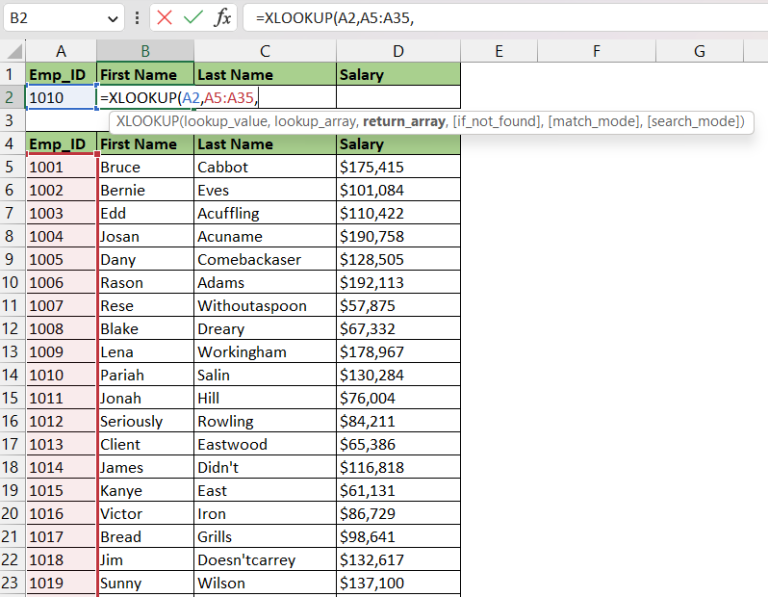
Task: Select the cell containing Doesn'tcarrey
Action: click(265, 560)
